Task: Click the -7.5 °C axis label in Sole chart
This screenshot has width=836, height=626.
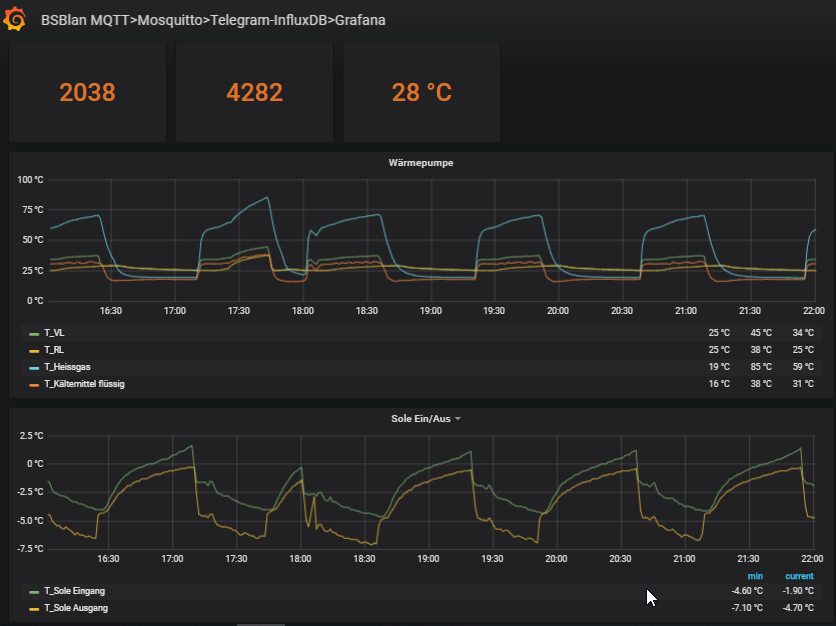Action: (x=31, y=549)
